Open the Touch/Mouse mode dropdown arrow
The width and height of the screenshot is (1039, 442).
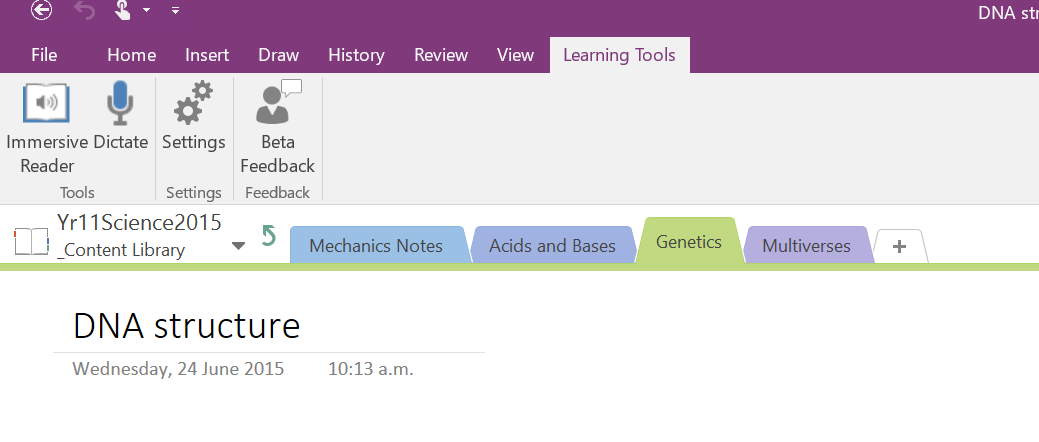[146, 11]
